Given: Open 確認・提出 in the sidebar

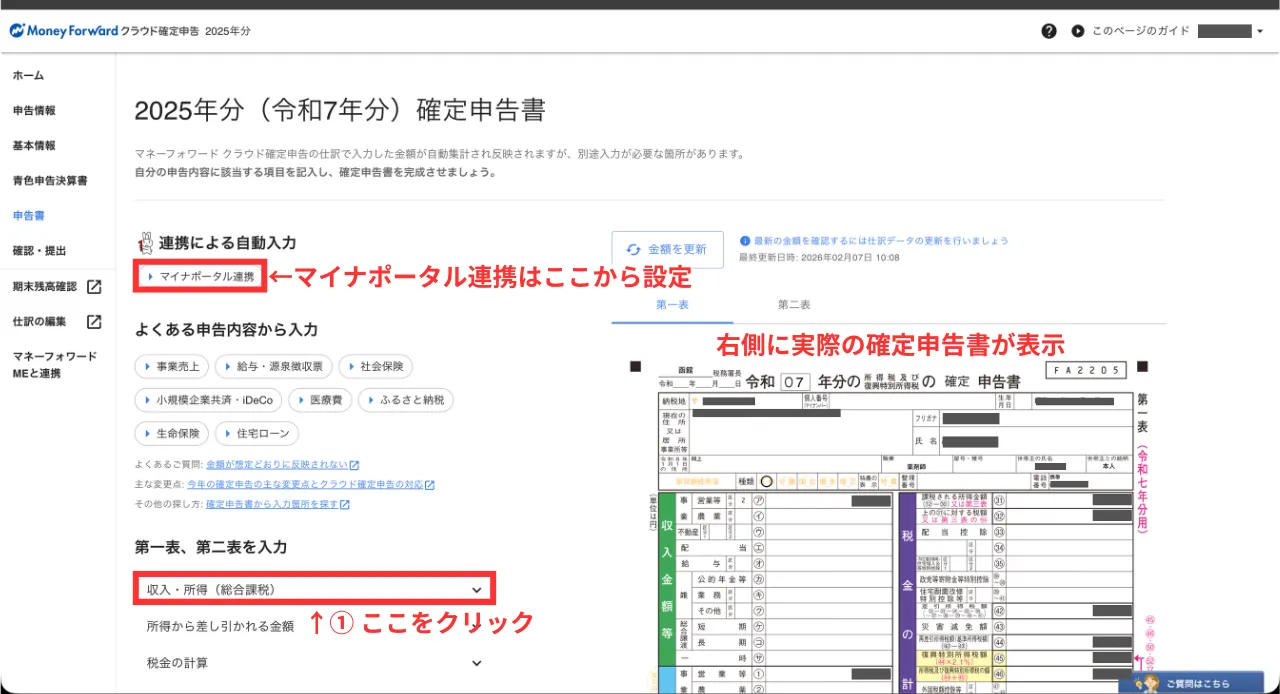Looking at the screenshot, I should click(41, 250).
